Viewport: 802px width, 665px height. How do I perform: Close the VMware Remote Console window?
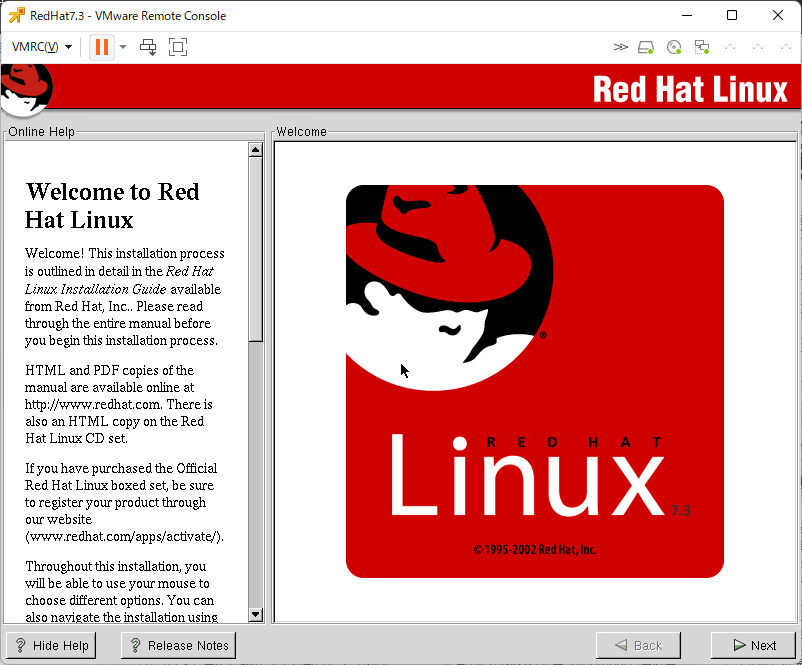pyautogui.click(x=778, y=15)
